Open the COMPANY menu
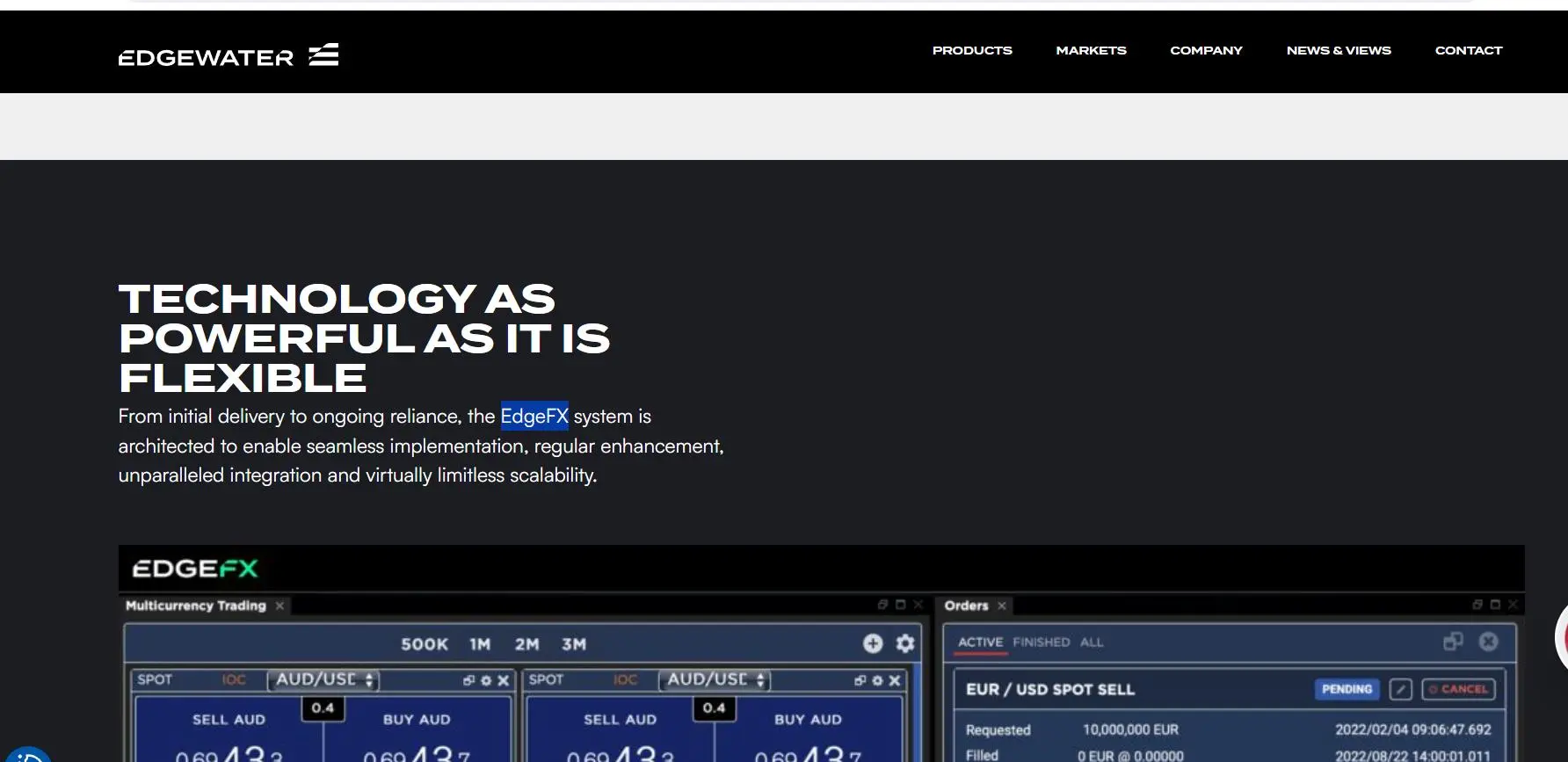 click(x=1206, y=51)
